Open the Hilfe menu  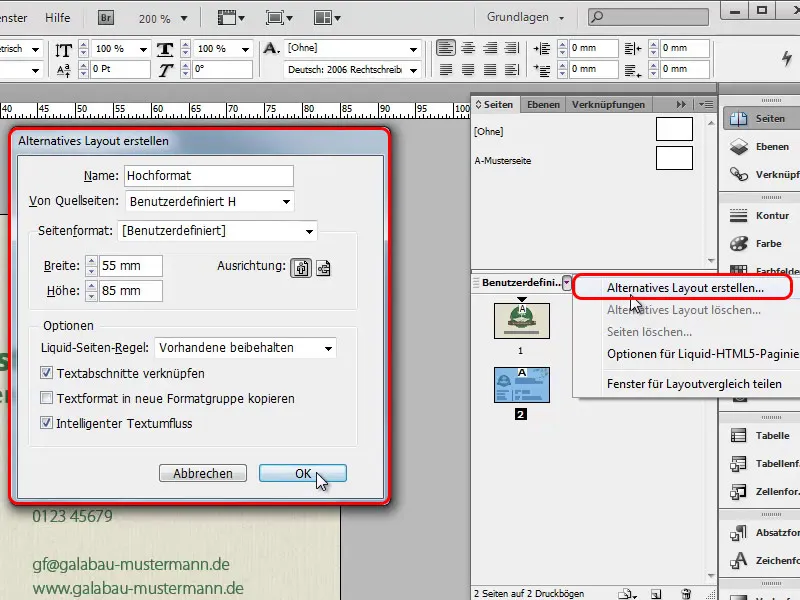tap(57, 18)
